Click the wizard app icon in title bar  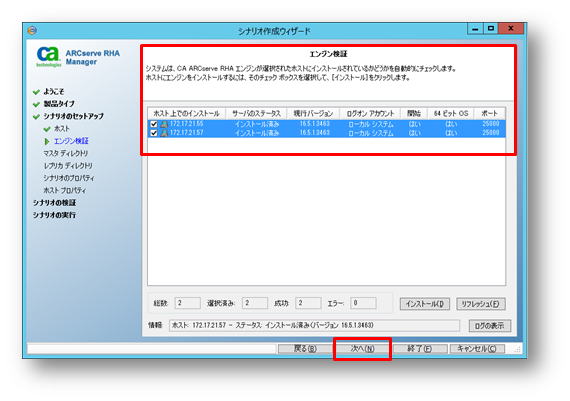(x=32, y=31)
